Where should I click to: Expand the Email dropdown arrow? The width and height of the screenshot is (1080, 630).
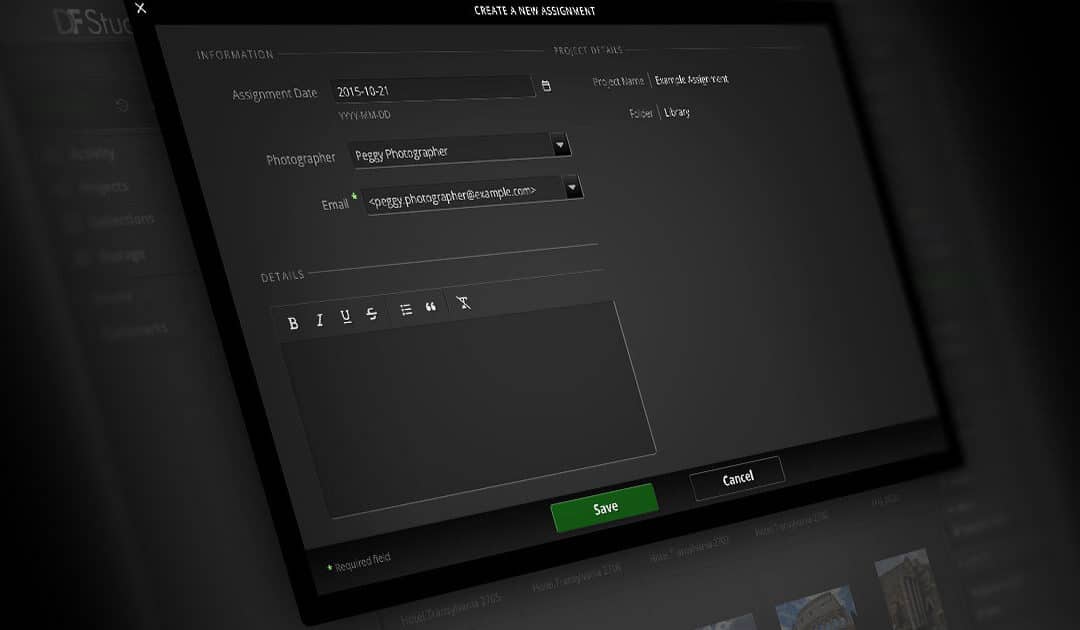coord(572,187)
